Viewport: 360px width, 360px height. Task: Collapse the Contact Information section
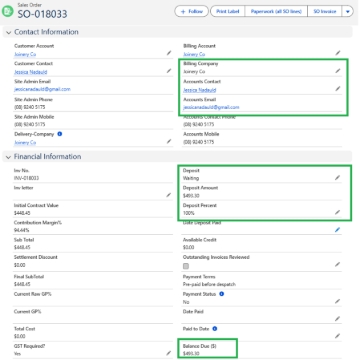[9, 32]
